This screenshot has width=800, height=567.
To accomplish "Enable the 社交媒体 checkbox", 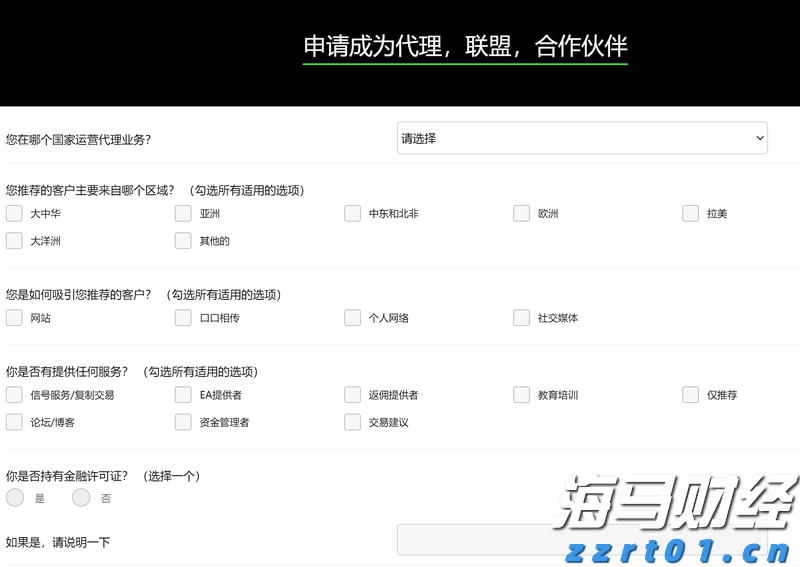I will (x=521, y=317).
